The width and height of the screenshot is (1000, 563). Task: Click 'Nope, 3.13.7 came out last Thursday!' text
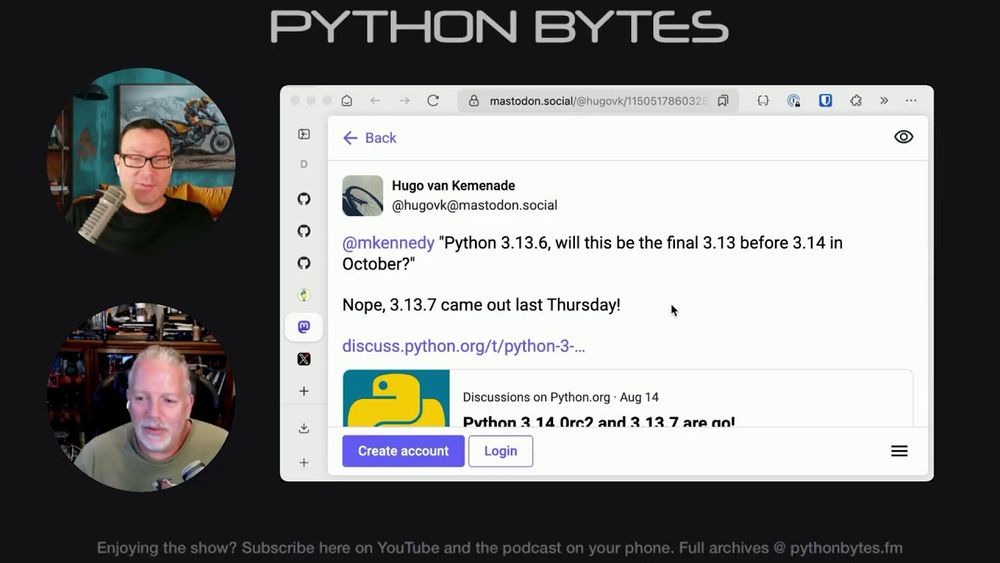[x=482, y=305]
